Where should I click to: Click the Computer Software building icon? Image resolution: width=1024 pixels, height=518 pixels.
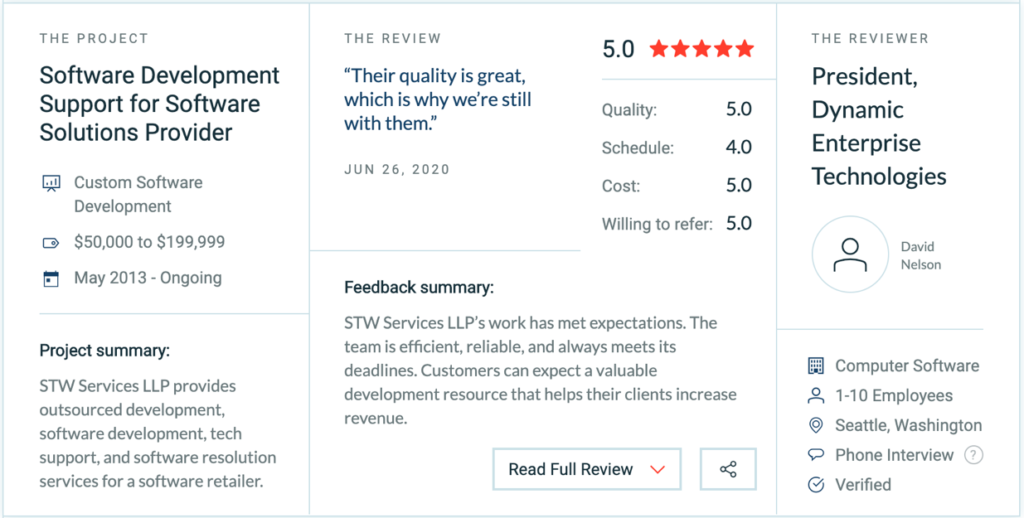tap(816, 366)
